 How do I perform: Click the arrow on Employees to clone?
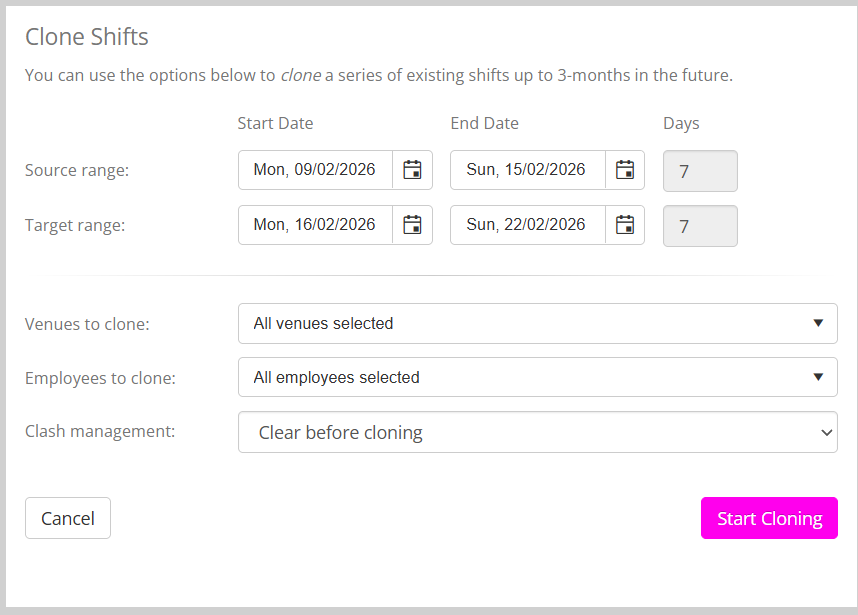(x=818, y=377)
